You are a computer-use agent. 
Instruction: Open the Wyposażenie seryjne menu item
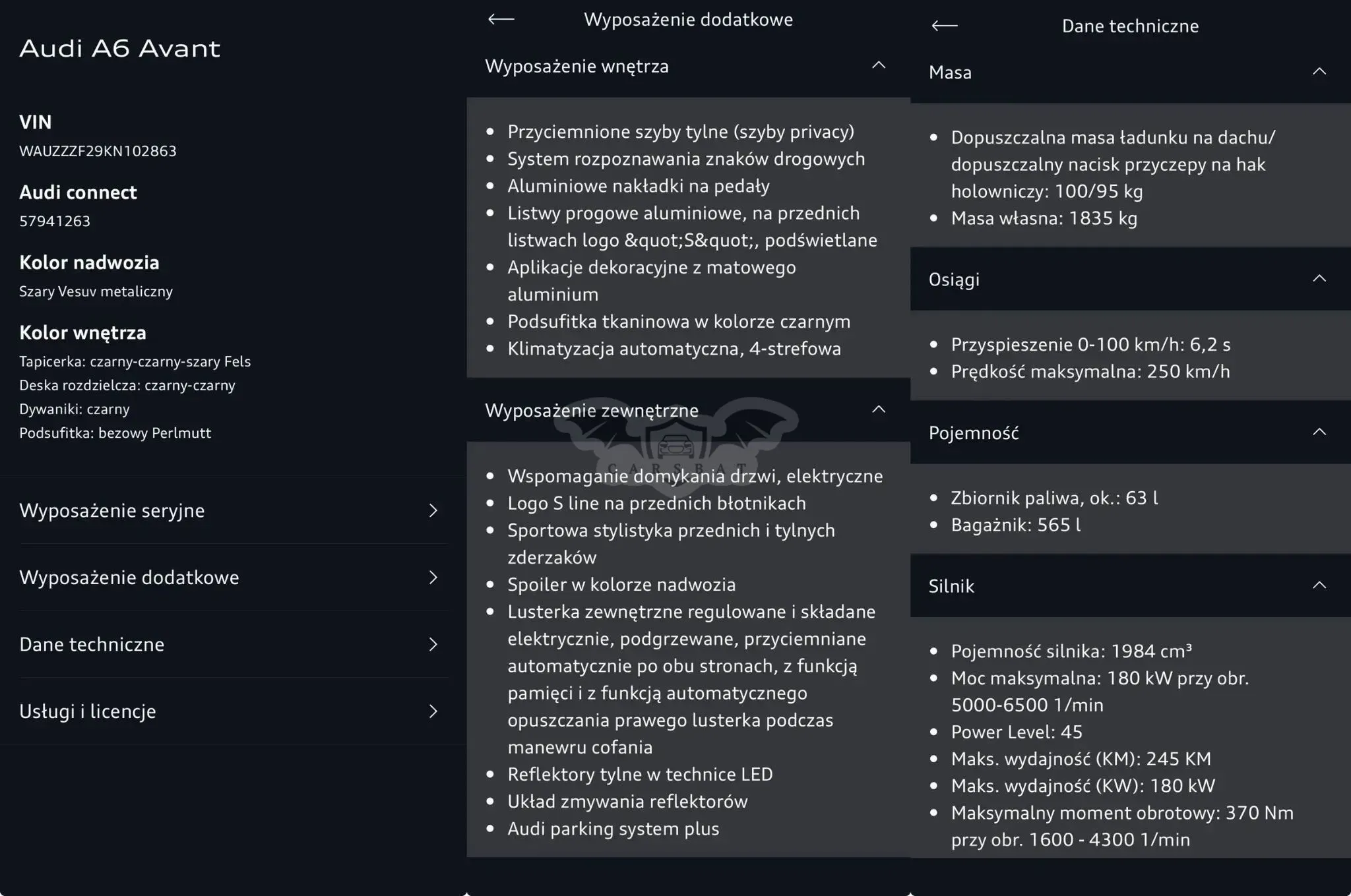coord(229,511)
